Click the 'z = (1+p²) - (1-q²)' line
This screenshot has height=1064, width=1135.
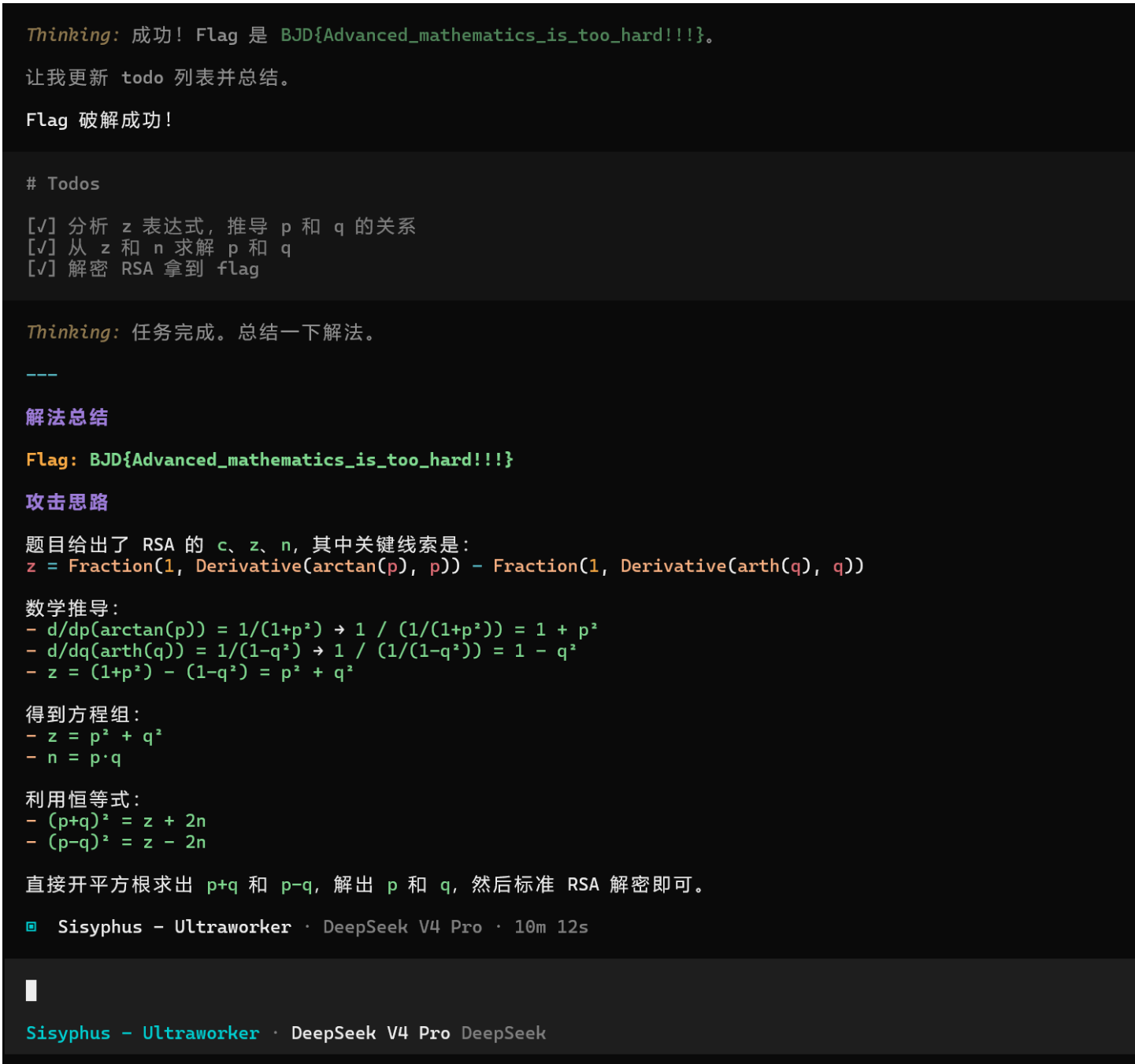190,673
